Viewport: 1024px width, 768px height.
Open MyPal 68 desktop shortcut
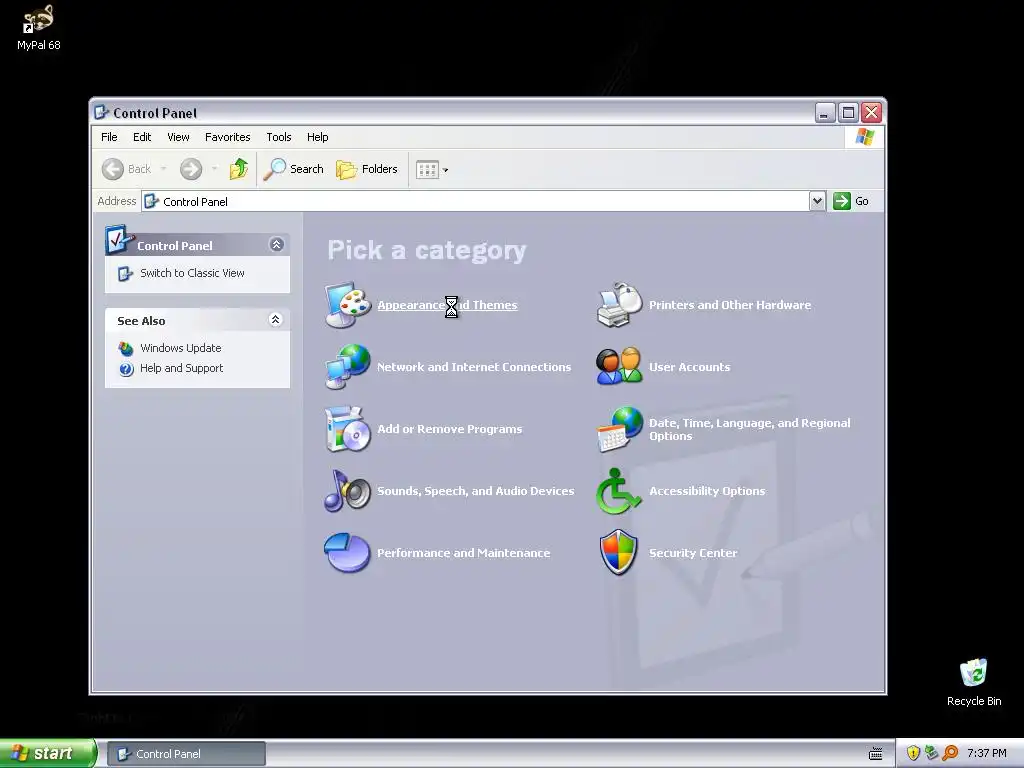click(x=39, y=27)
